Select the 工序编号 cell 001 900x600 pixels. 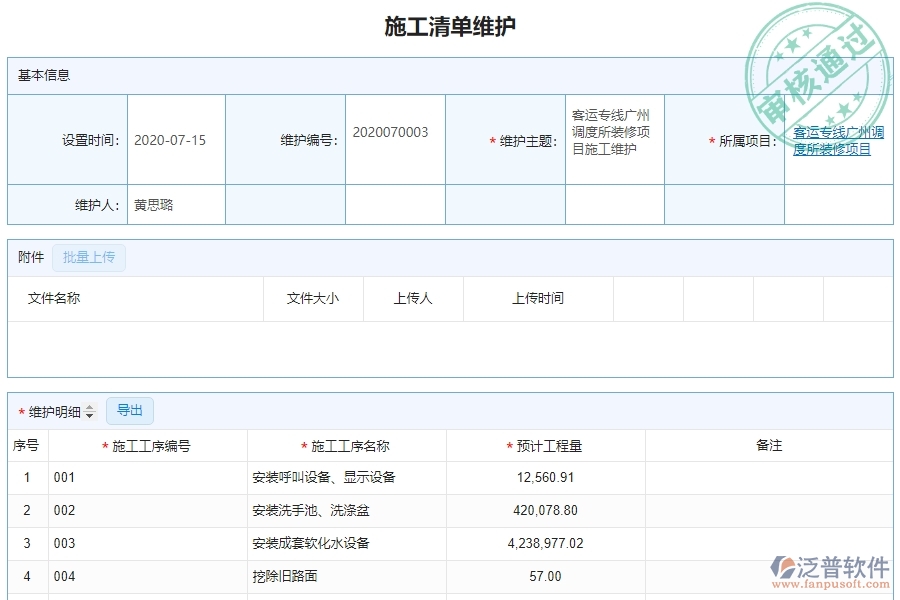click(147, 478)
